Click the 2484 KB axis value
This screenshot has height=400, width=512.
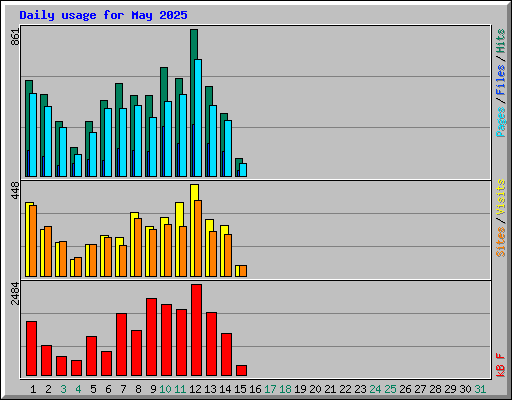pos(15,293)
